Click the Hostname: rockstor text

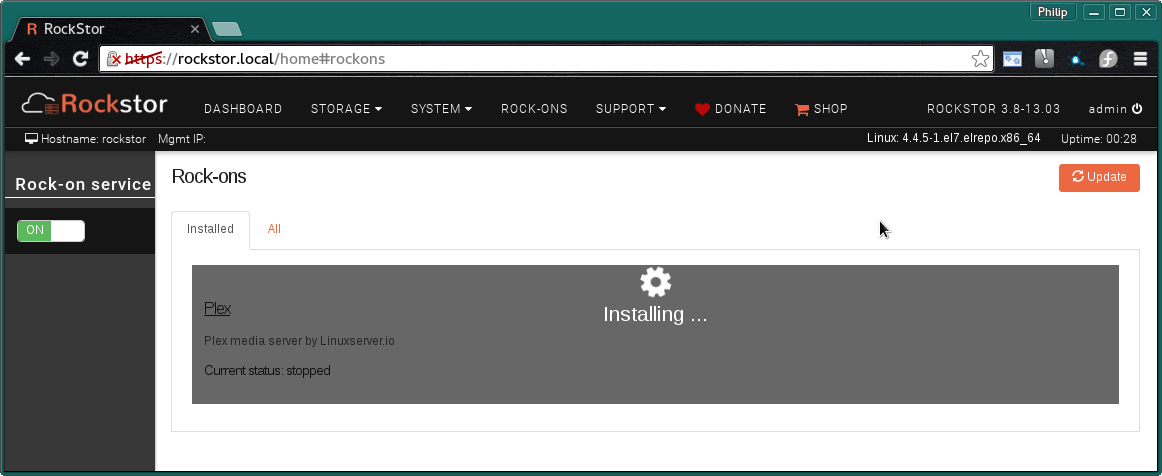click(93, 139)
